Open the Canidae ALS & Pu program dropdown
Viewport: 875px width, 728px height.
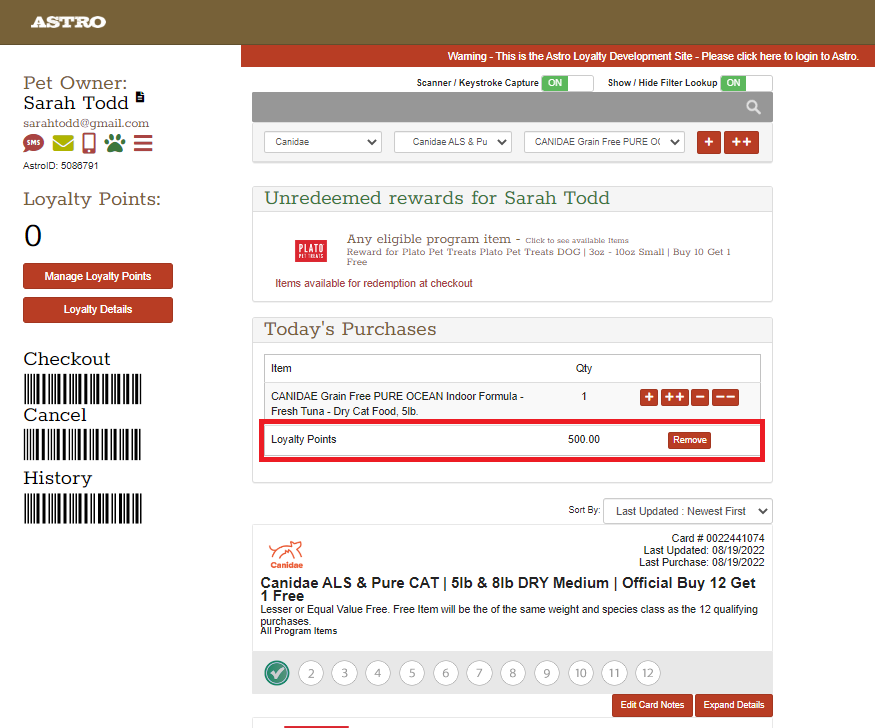tap(453, 142)
